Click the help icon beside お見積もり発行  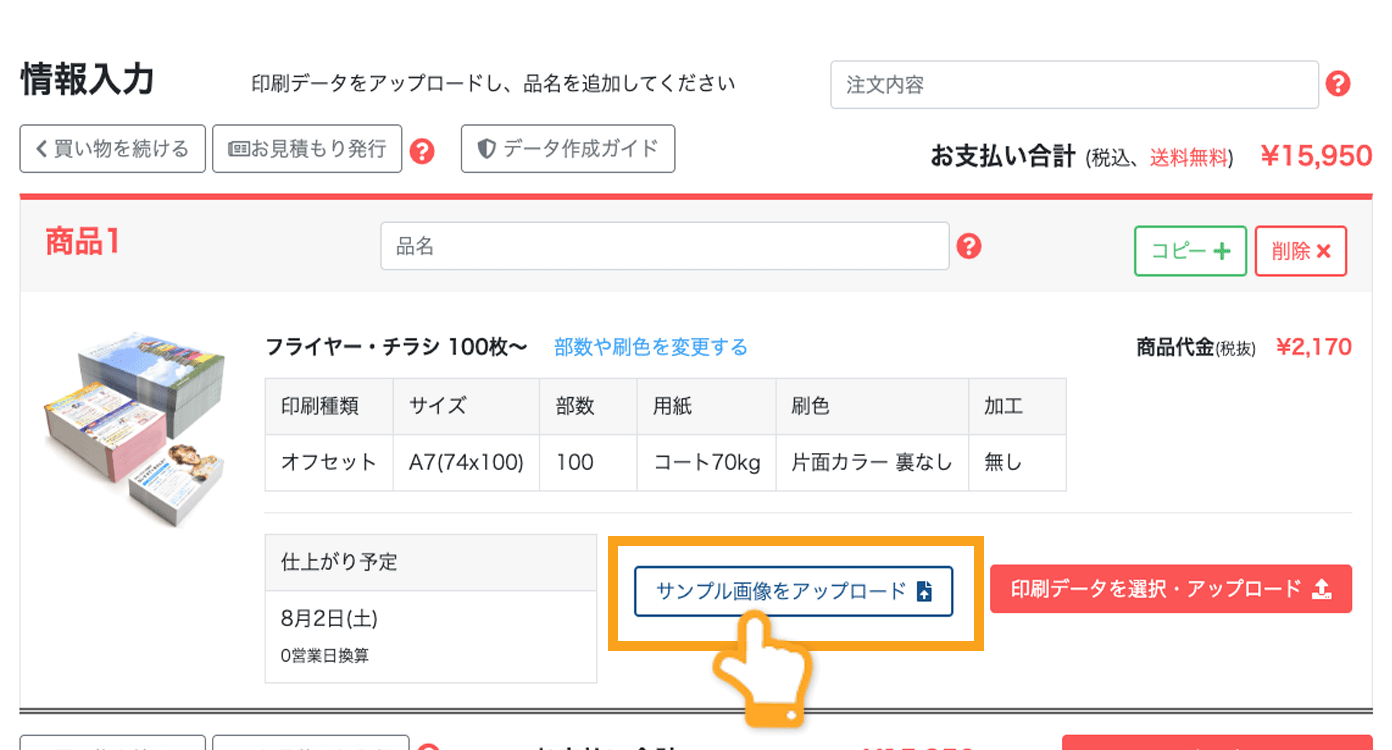pos(423,148)
